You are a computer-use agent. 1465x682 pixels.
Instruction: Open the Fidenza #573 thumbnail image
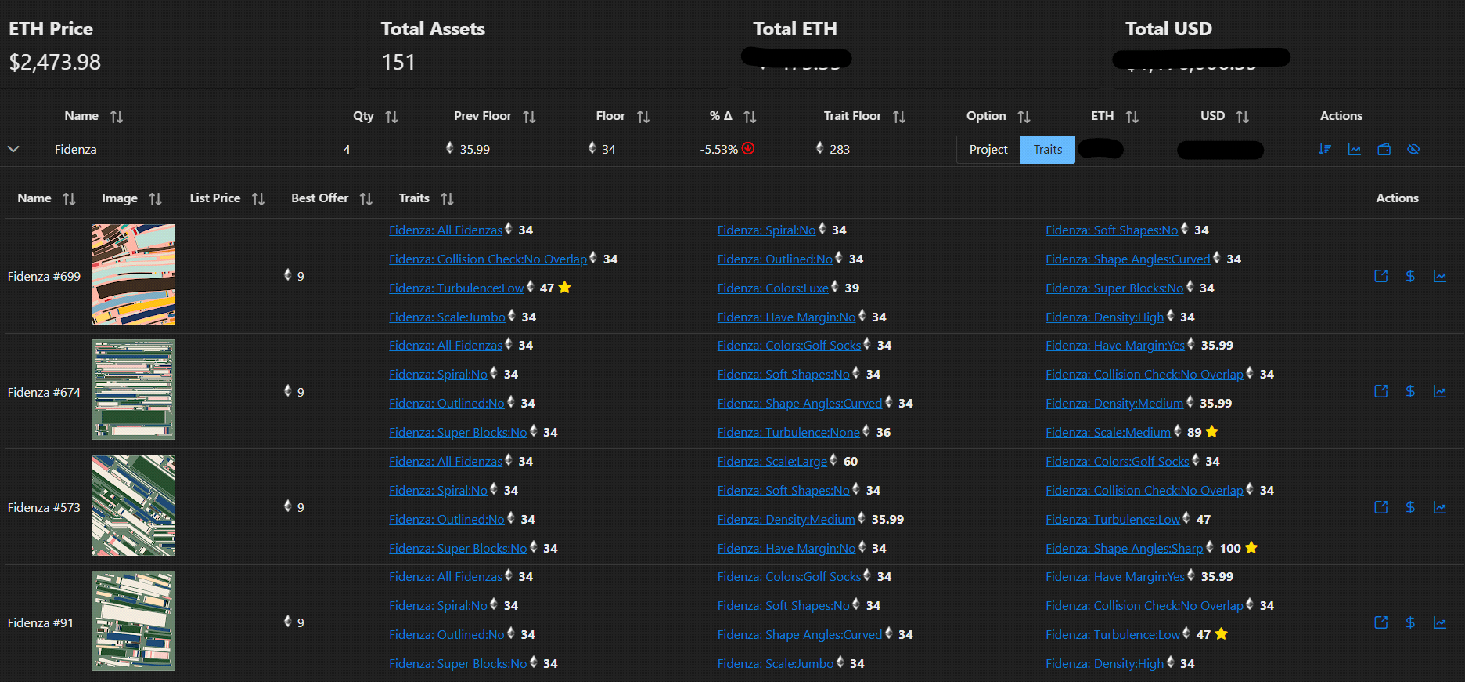point(133,505)
